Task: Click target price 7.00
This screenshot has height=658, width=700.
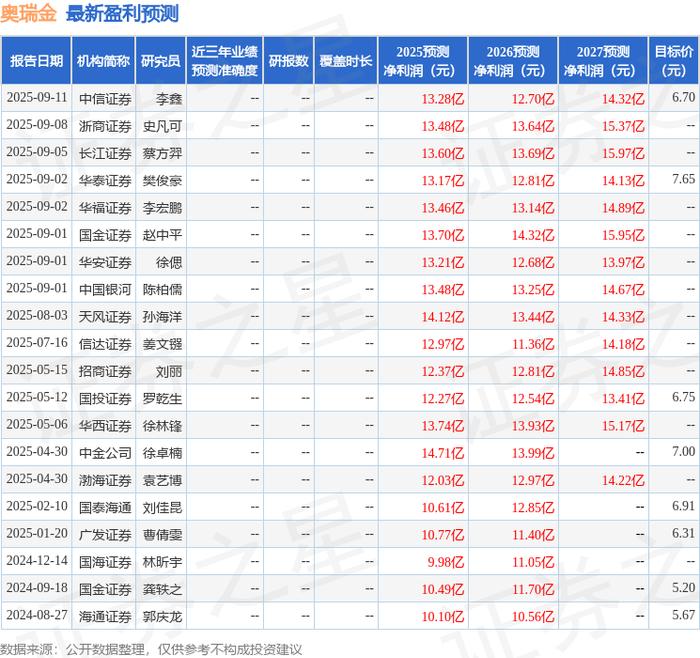Action: click(x=683, y=451)
